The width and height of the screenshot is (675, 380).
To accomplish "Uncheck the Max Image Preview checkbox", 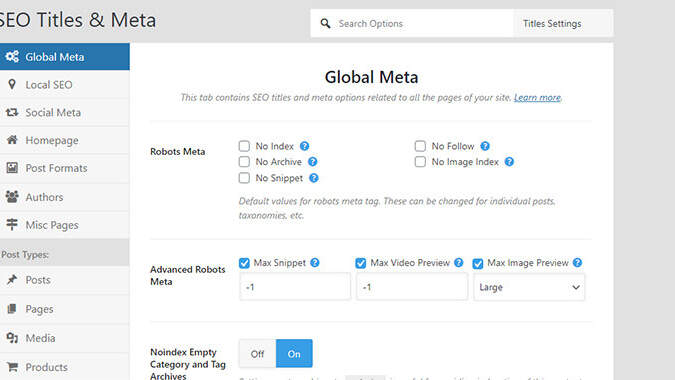I will 478,263.
